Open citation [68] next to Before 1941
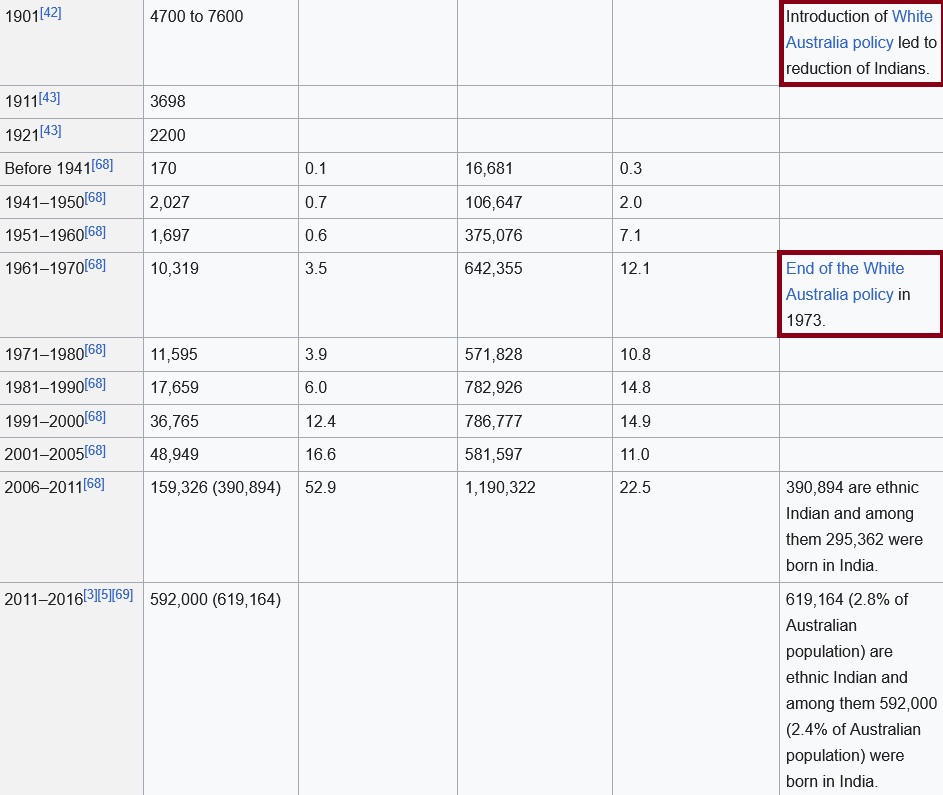The height and width of the screenshot is (795, 943). [x=102, y=164]
